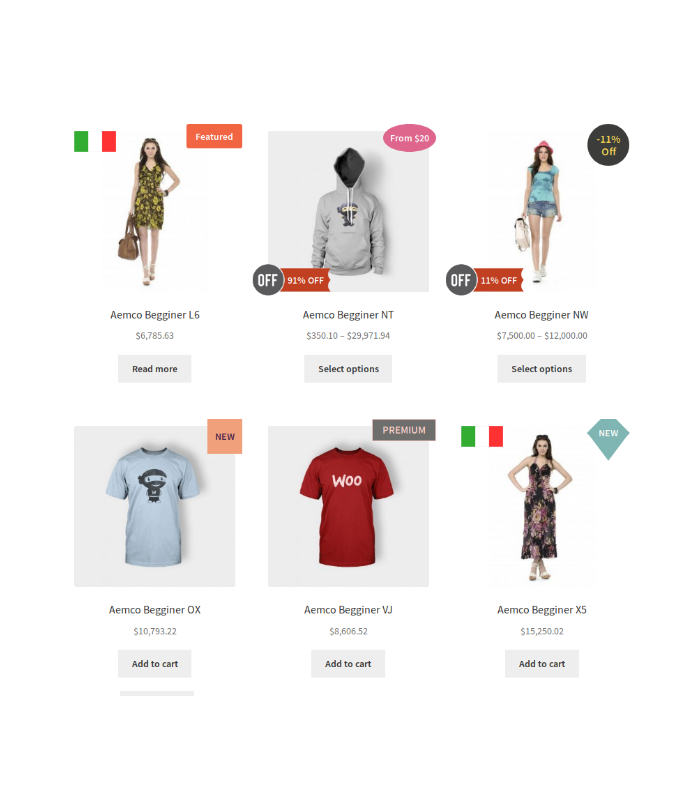Click the dark -11% Off circle badge
This screenshot has width=700, height=800.
point(608,145)
